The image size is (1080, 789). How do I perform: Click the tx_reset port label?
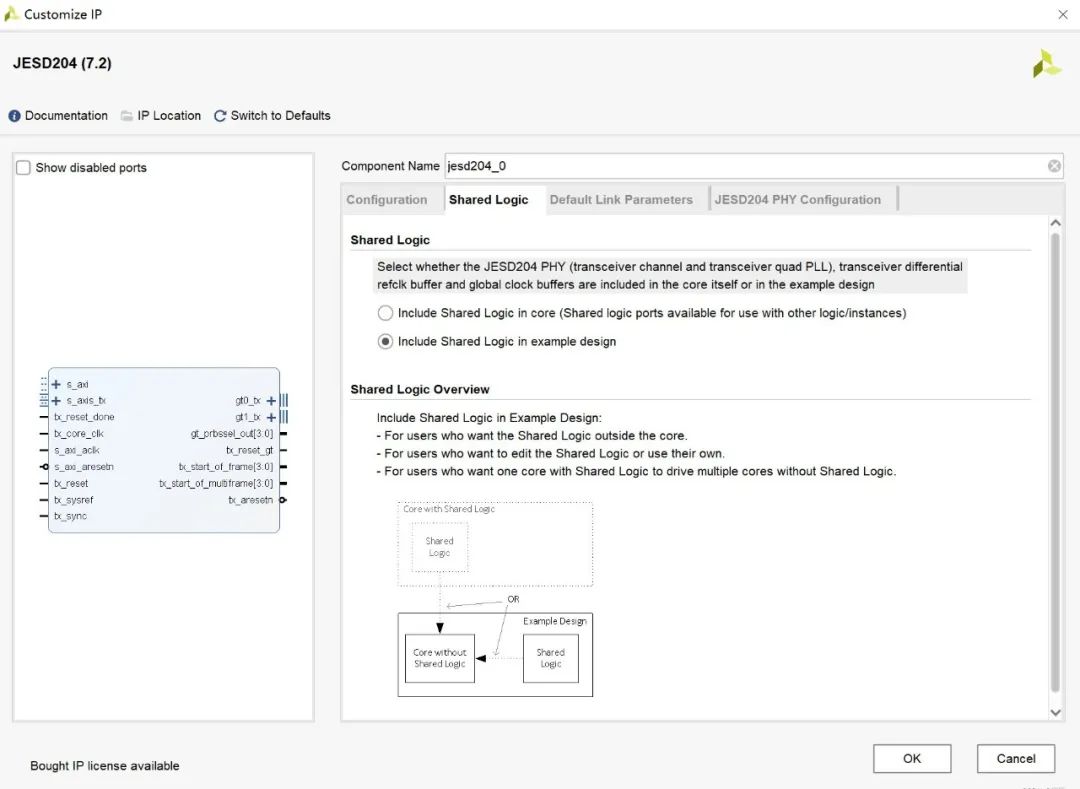pos(71,483)
